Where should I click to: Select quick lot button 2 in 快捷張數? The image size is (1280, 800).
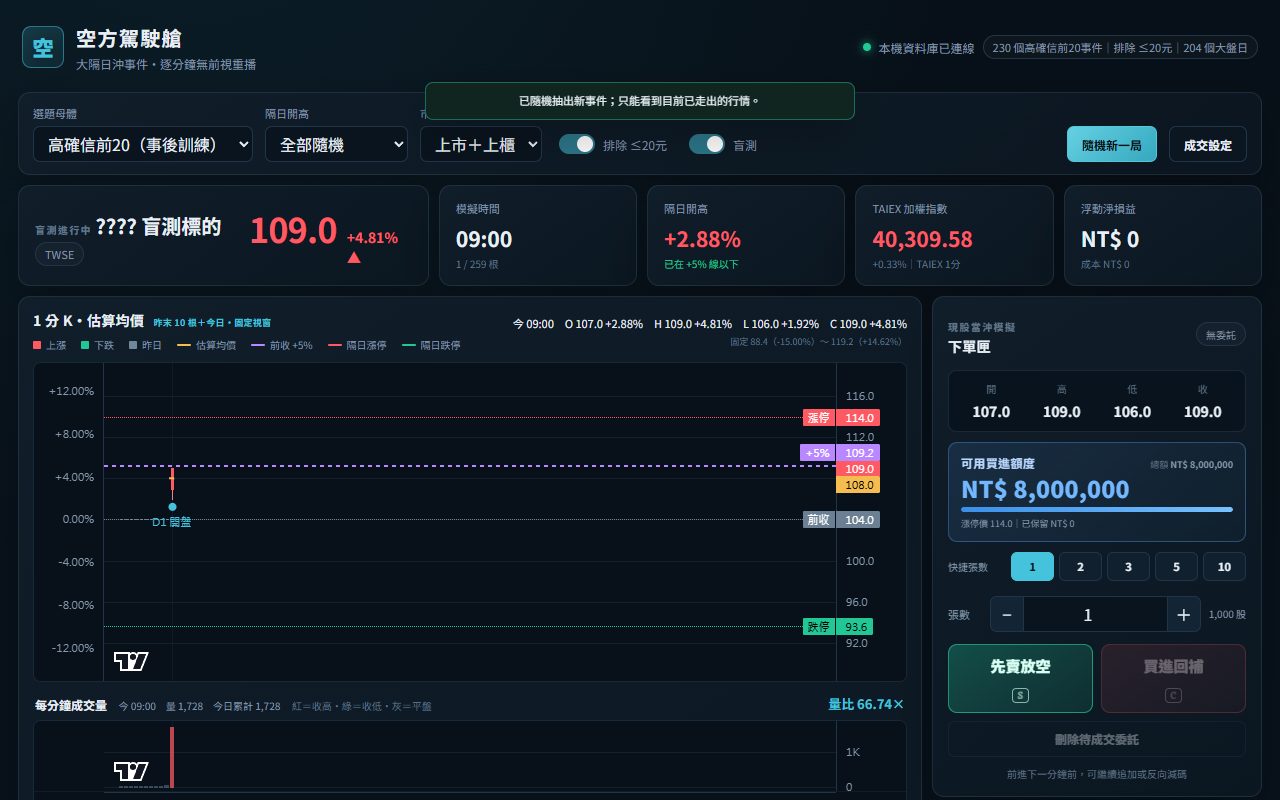tap(1080, 567)
